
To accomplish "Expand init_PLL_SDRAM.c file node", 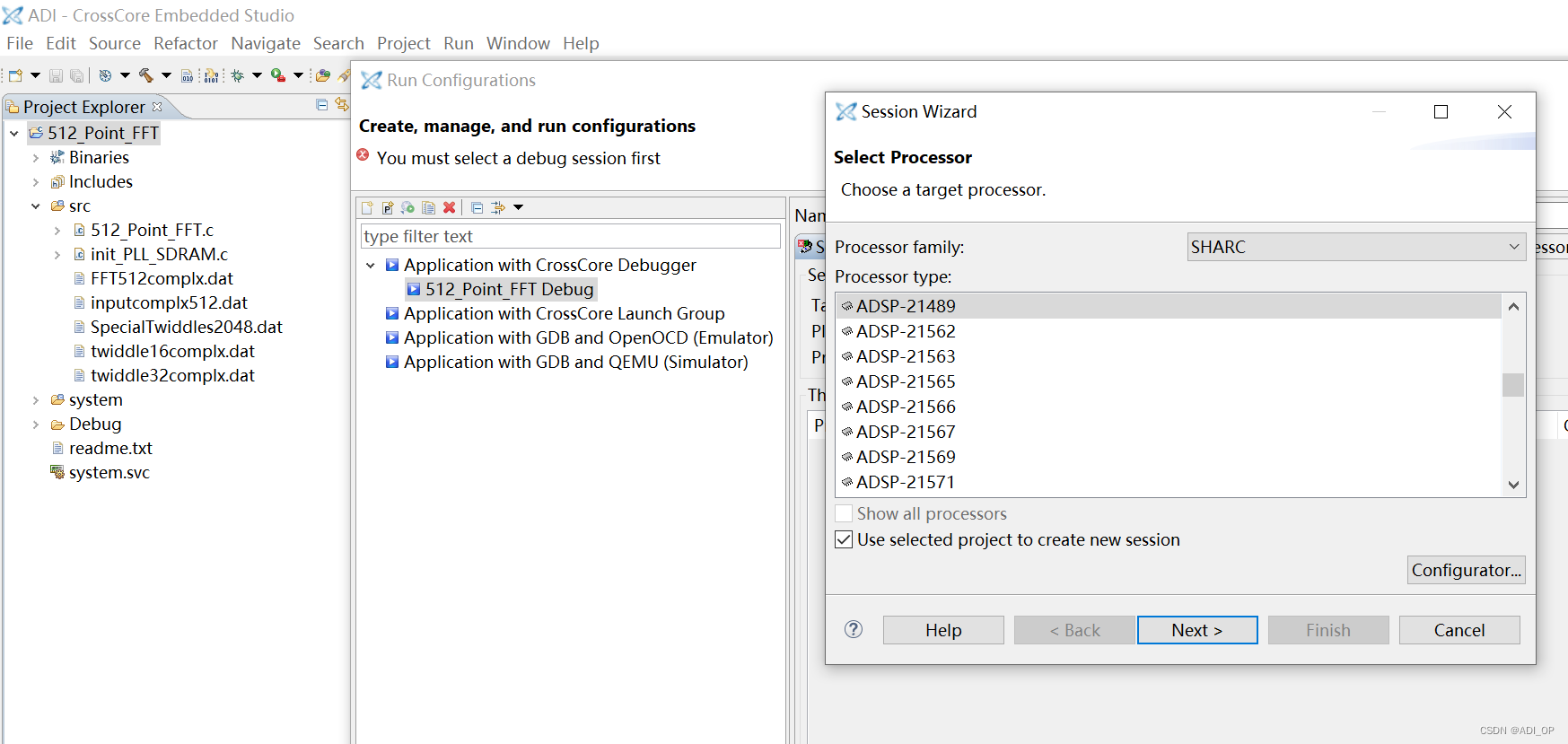I will click(x=57, y=255).
